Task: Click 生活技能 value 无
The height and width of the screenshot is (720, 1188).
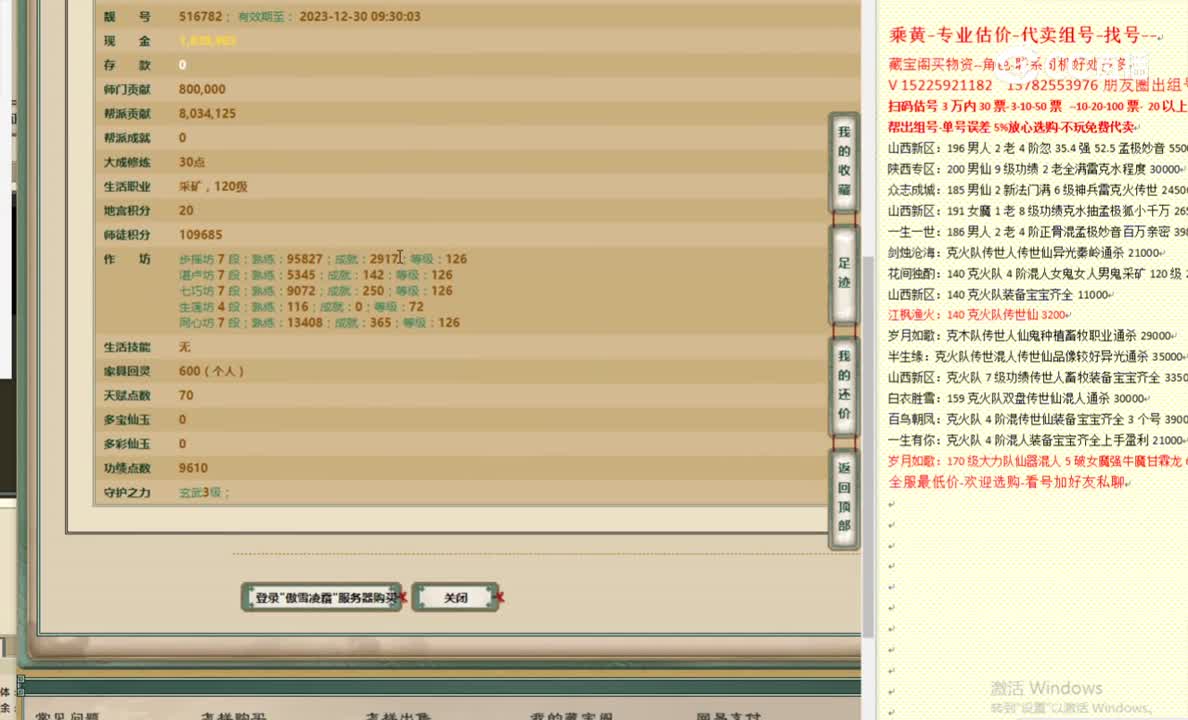Action: 185,346
